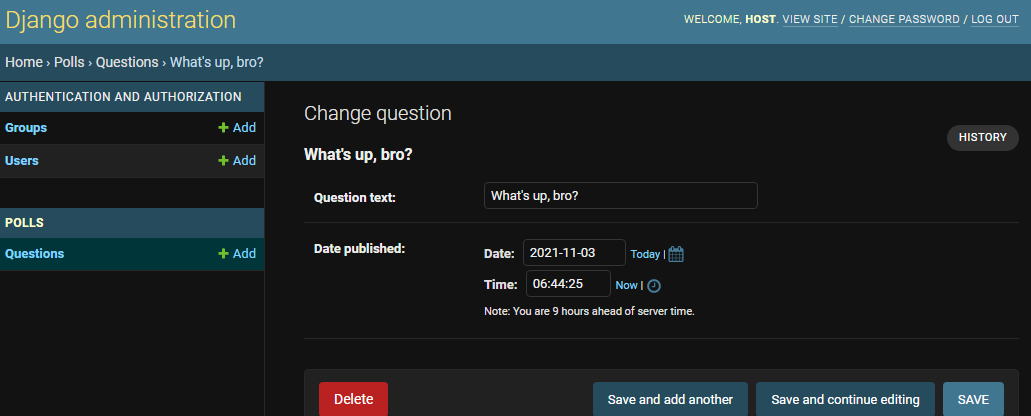Click the What's up, bro? breadcrumb text
Image resolution: width=1031 pixels, height=416 pixels.
pos(217,62)
